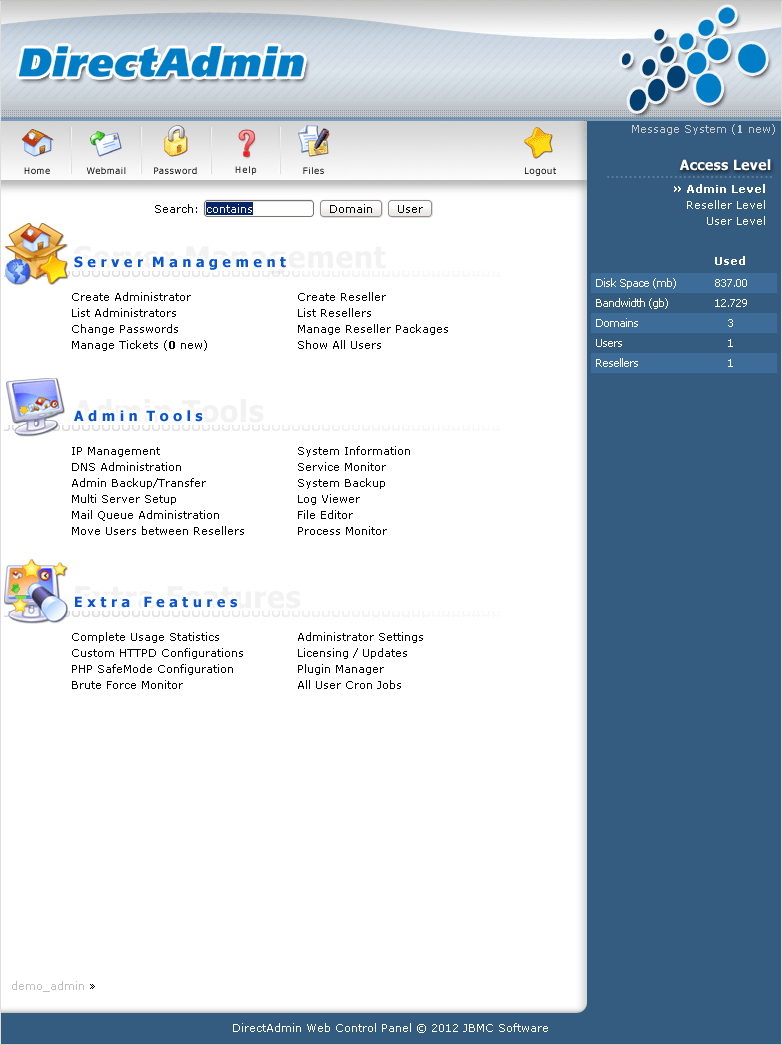This screenshot has height=1045, width=782.
Task: Click the Disk Space (mb) row
Action: click(x=683, y=283)
